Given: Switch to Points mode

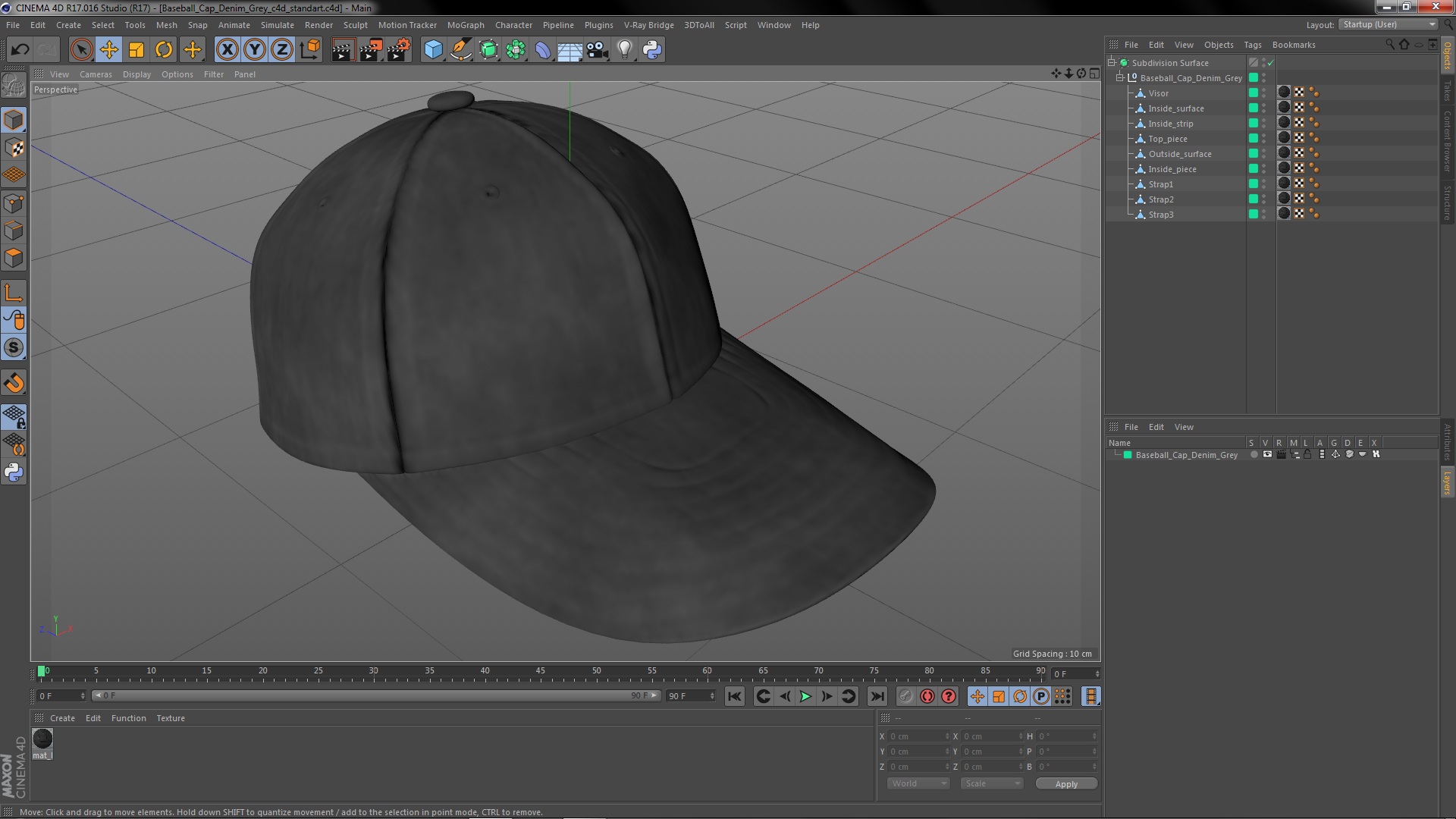Looking at the screenshot, I should [x=14, y=203].
